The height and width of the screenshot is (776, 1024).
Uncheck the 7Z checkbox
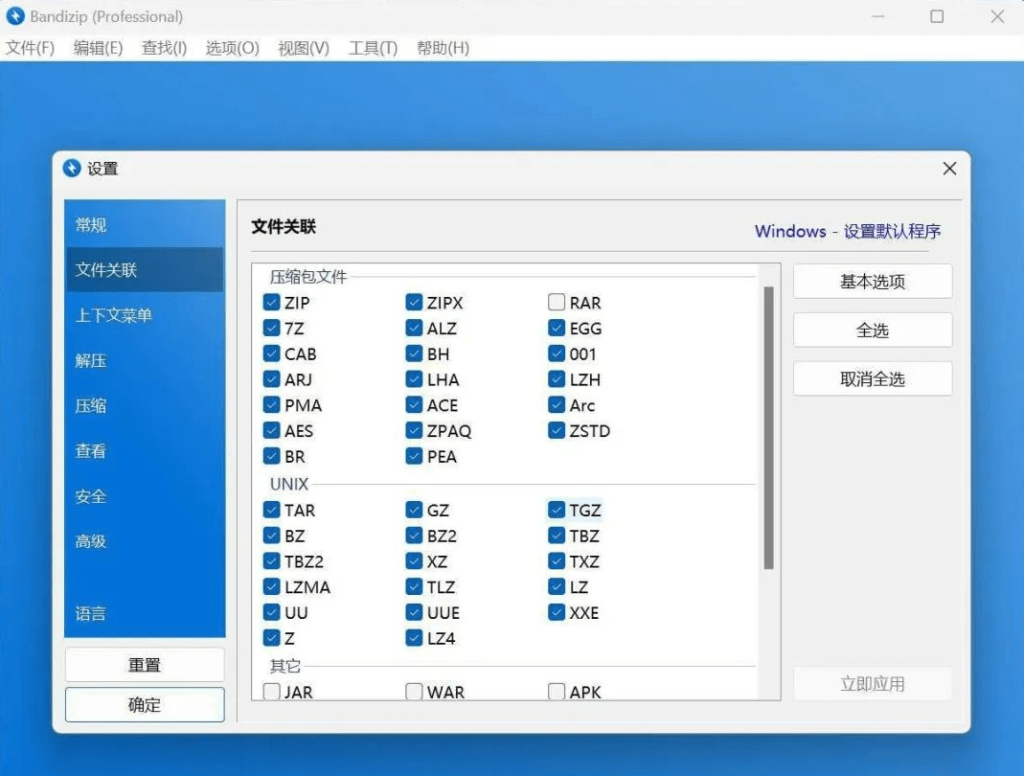click(x=272, y=328)
